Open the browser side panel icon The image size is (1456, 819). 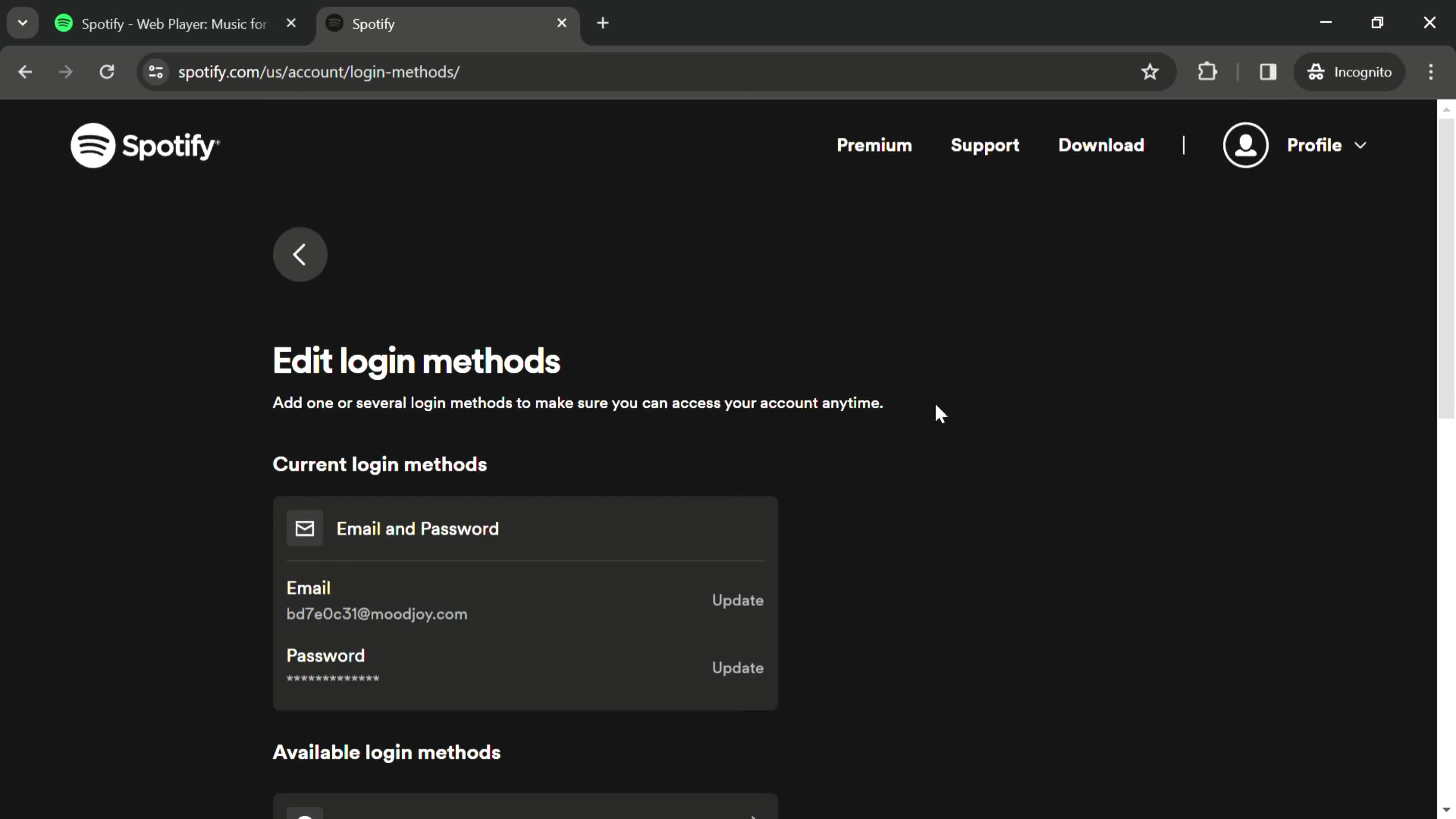pos(1268,72)
